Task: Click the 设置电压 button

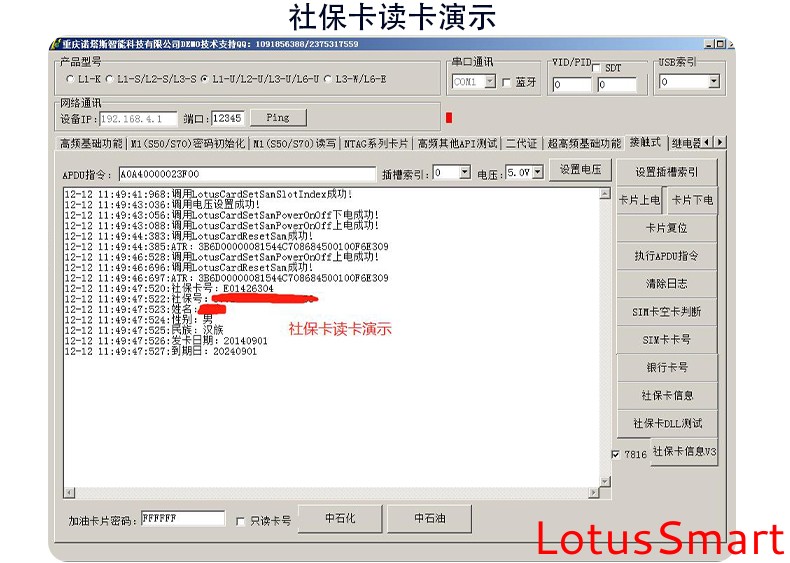Action: 580,170
